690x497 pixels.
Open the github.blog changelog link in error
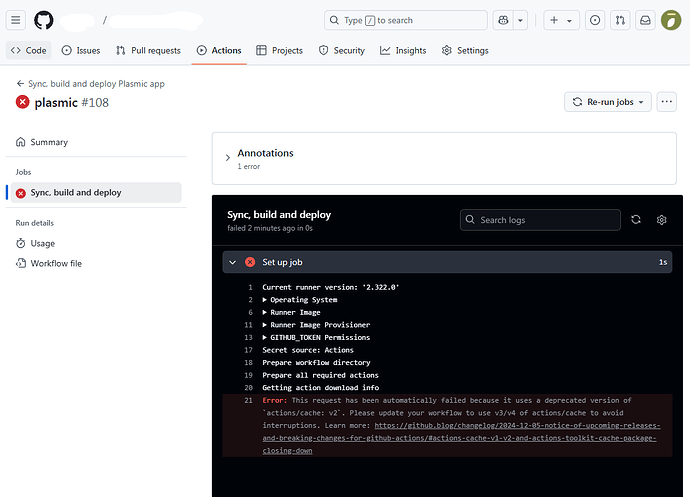(461, 438)
